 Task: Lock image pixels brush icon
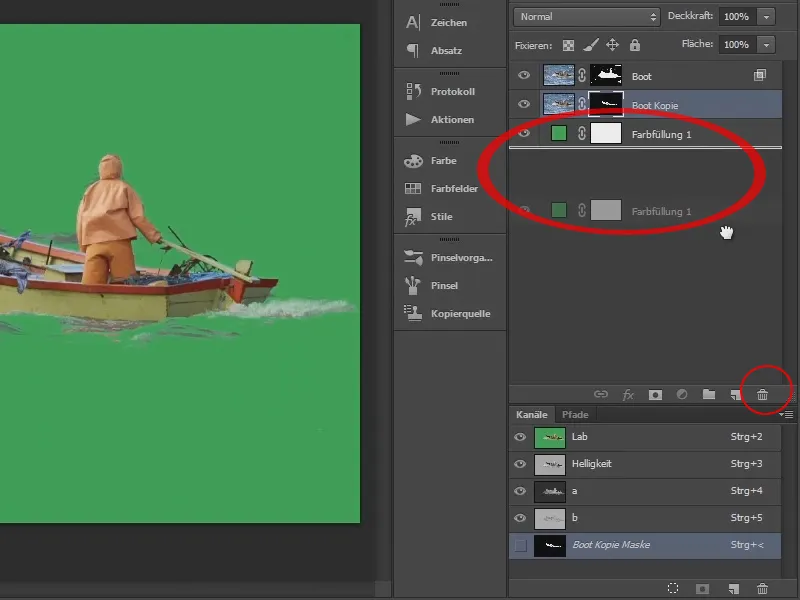591,45
